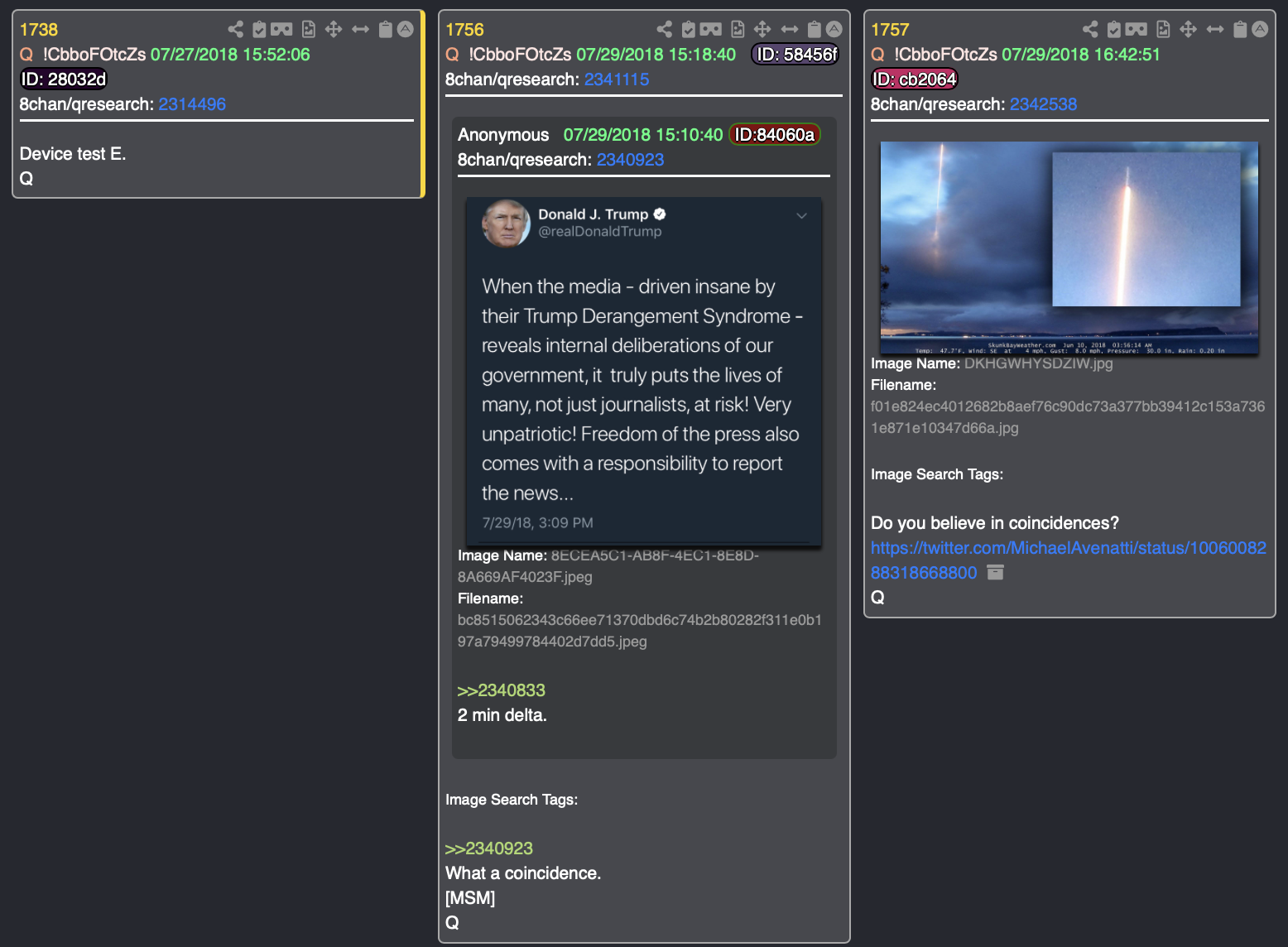This screenshot has height=947, width=1288.
Task: Click filename starting with f01e824ec4012682
Action: click(x=1068, y=417)
